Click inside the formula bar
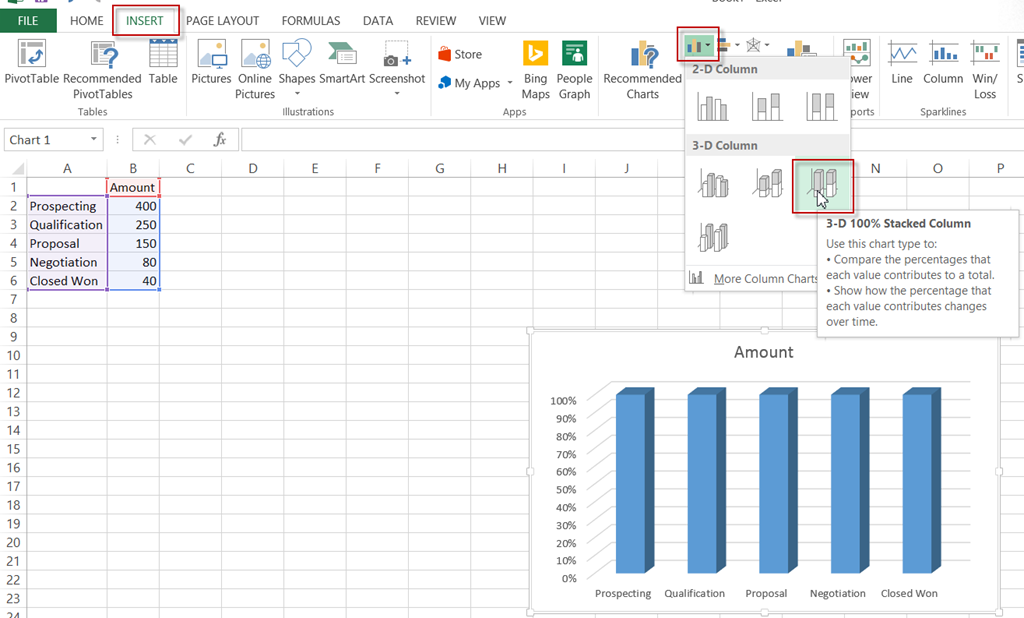Screen dimensions: 1024x618 coord(462,139)
